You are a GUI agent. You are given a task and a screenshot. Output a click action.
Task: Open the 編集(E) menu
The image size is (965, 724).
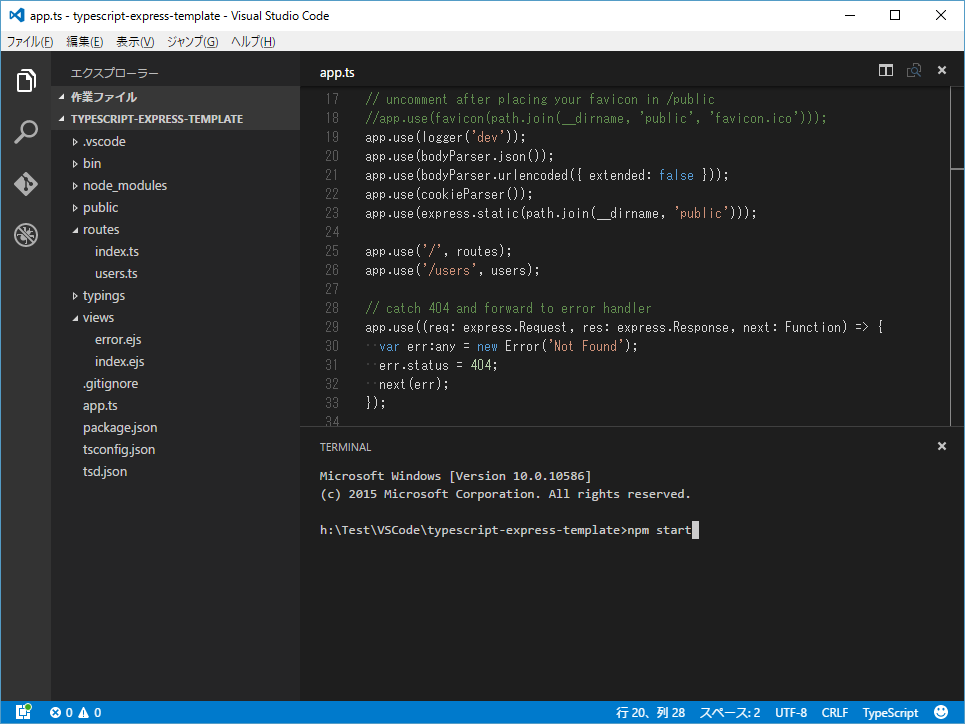click(84, 41)
